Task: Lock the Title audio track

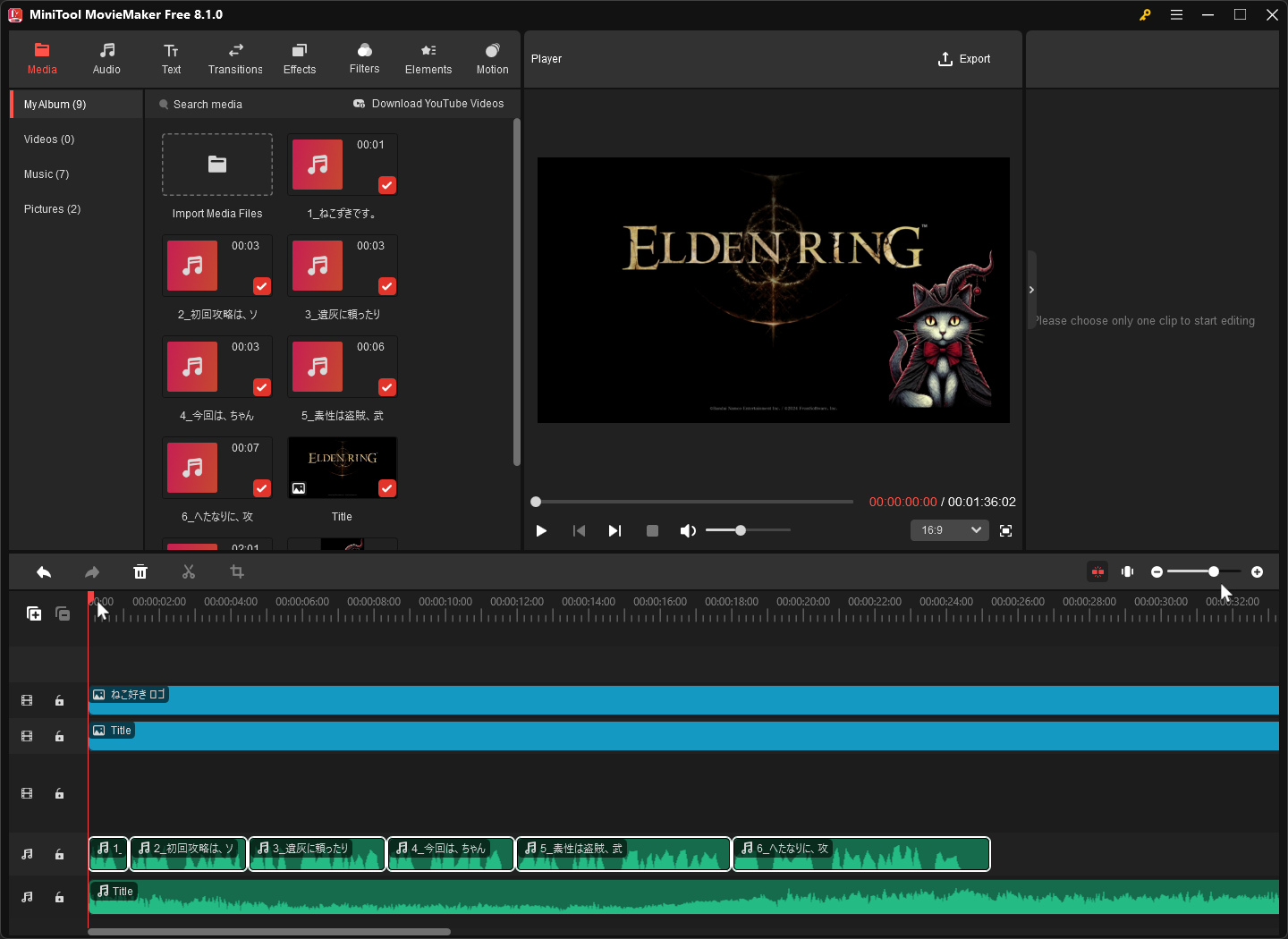Action: click(x=59, y=897)
